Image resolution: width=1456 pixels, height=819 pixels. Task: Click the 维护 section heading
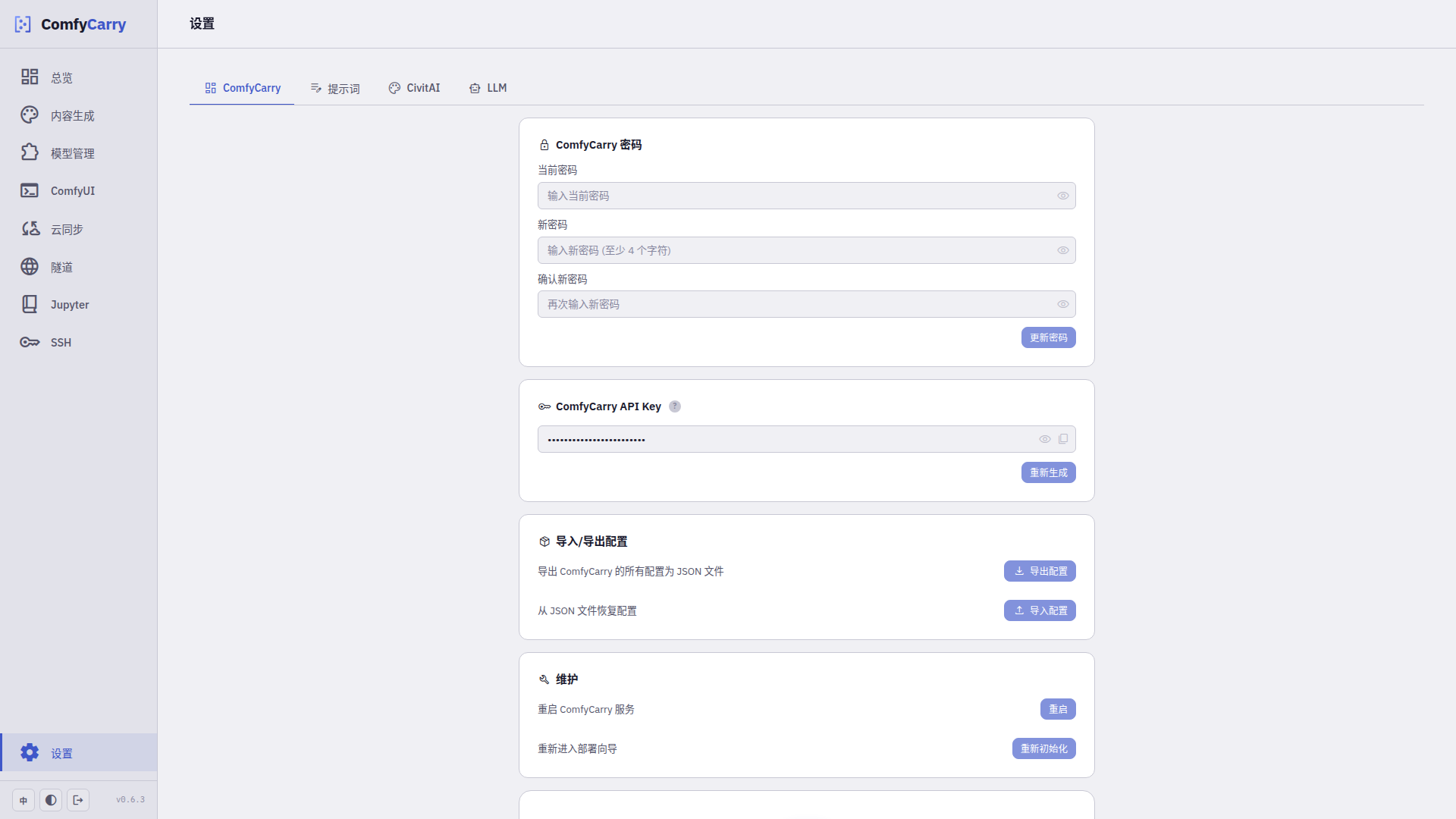pyautogui.click(x=566, y=679)
